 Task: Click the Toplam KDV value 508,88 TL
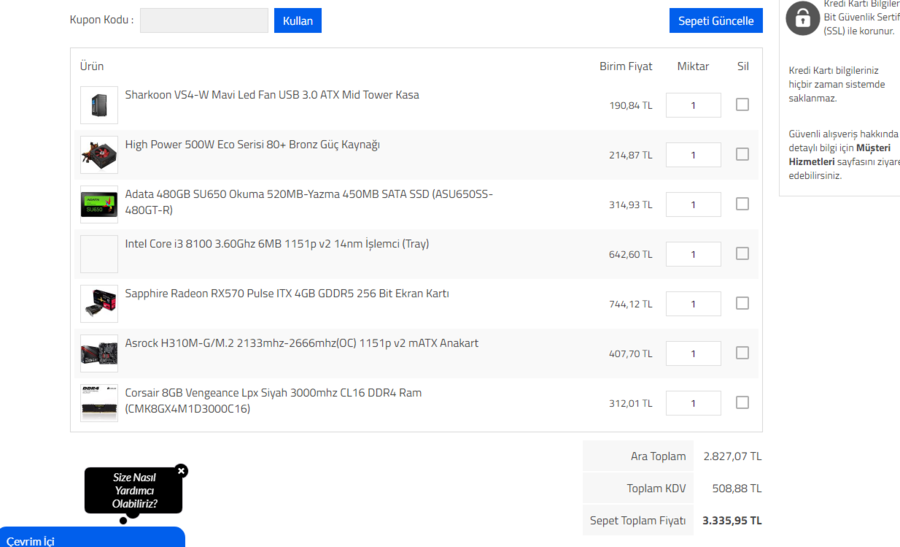click(x=737, y=488)
